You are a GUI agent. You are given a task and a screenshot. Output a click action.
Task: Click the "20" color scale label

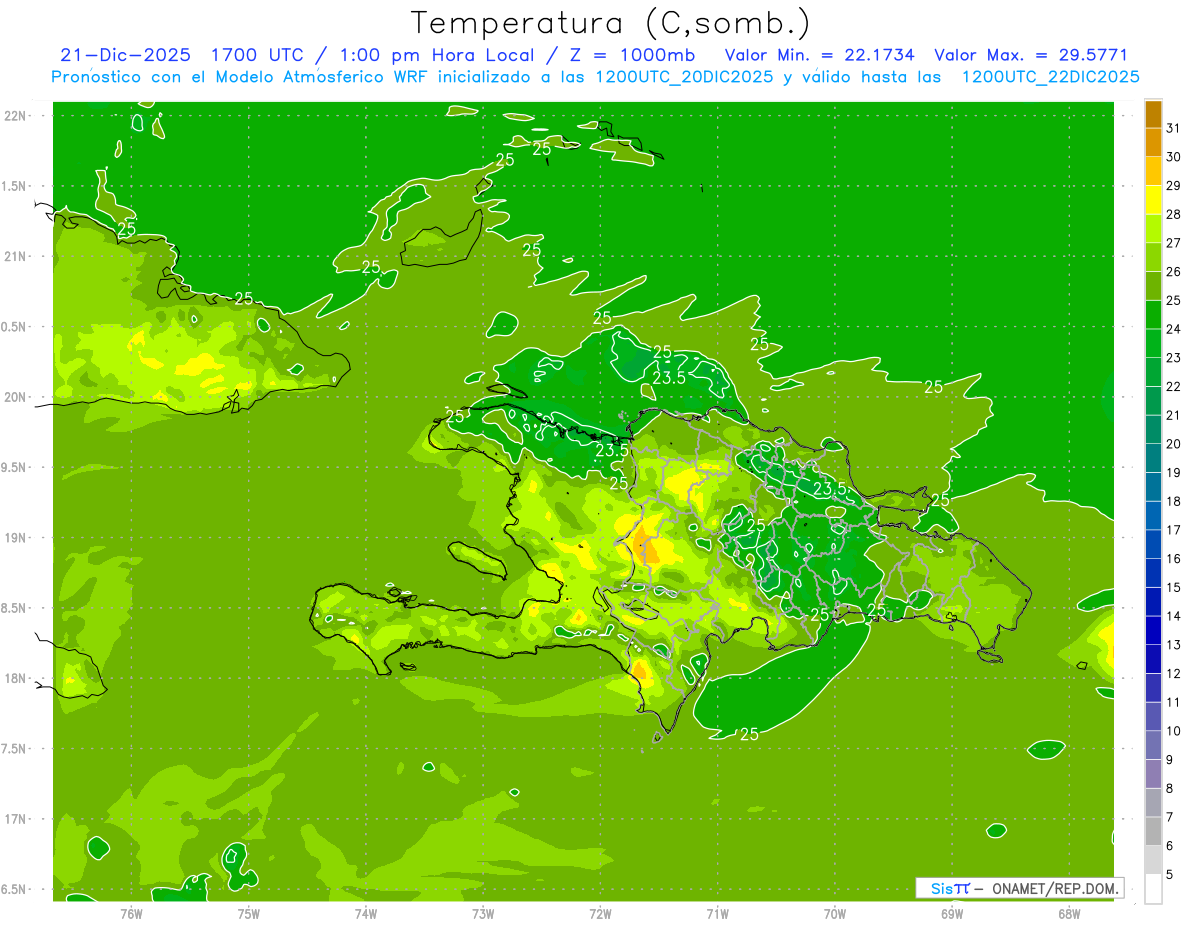[1175, 444]
